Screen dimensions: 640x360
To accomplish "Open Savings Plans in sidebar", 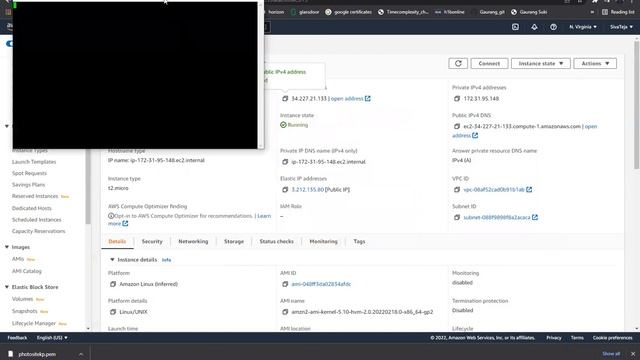I will 28,185.
